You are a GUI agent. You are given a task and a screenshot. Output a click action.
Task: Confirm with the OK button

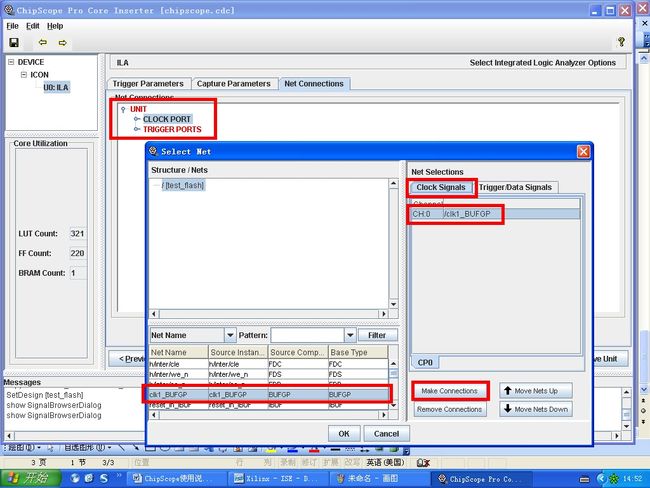[344, 434]
